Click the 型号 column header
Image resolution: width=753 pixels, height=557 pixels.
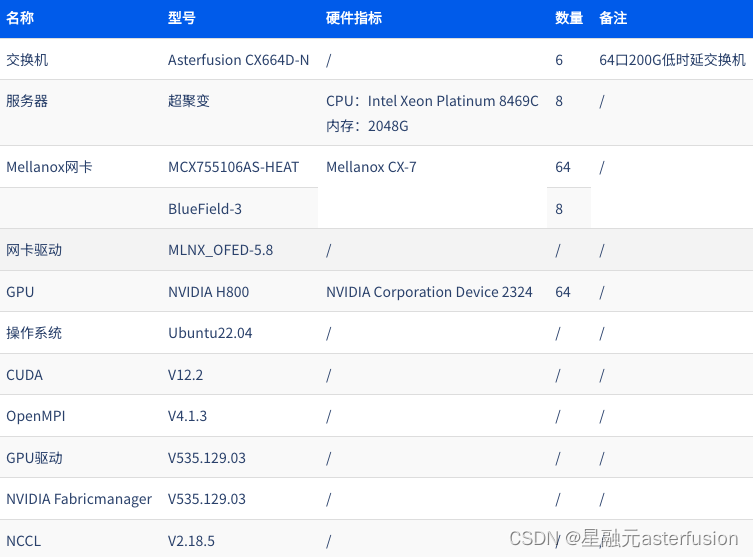pyautogui.click(x=182, y=18)
